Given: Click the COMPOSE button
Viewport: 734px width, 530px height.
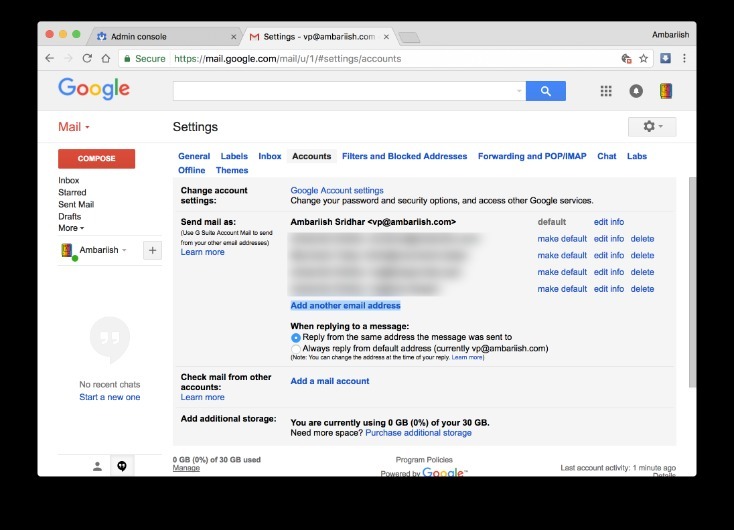Looking at the screenshot, I should (96, 159).
